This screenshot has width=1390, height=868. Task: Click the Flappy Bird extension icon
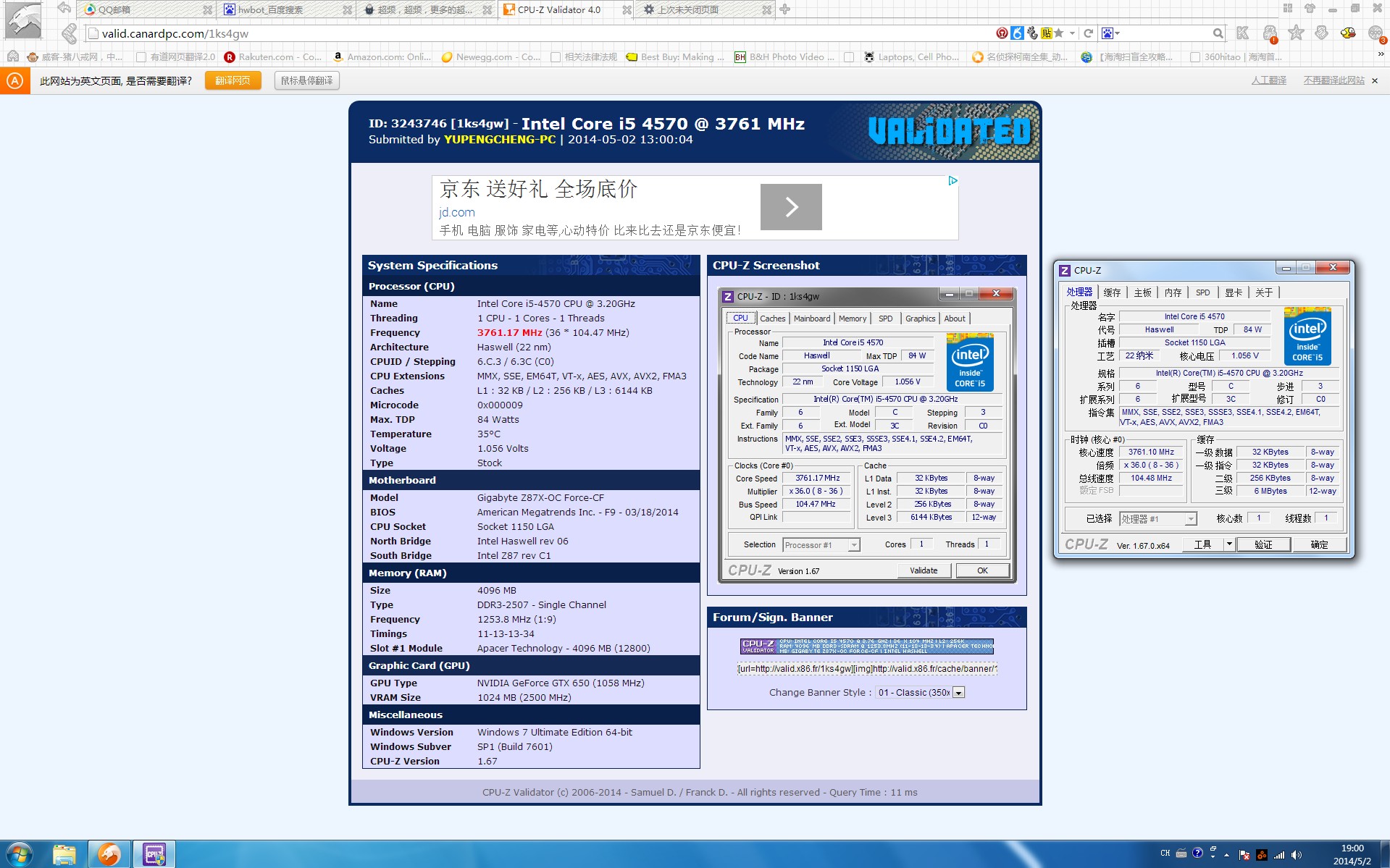[x=1348, y=33]
